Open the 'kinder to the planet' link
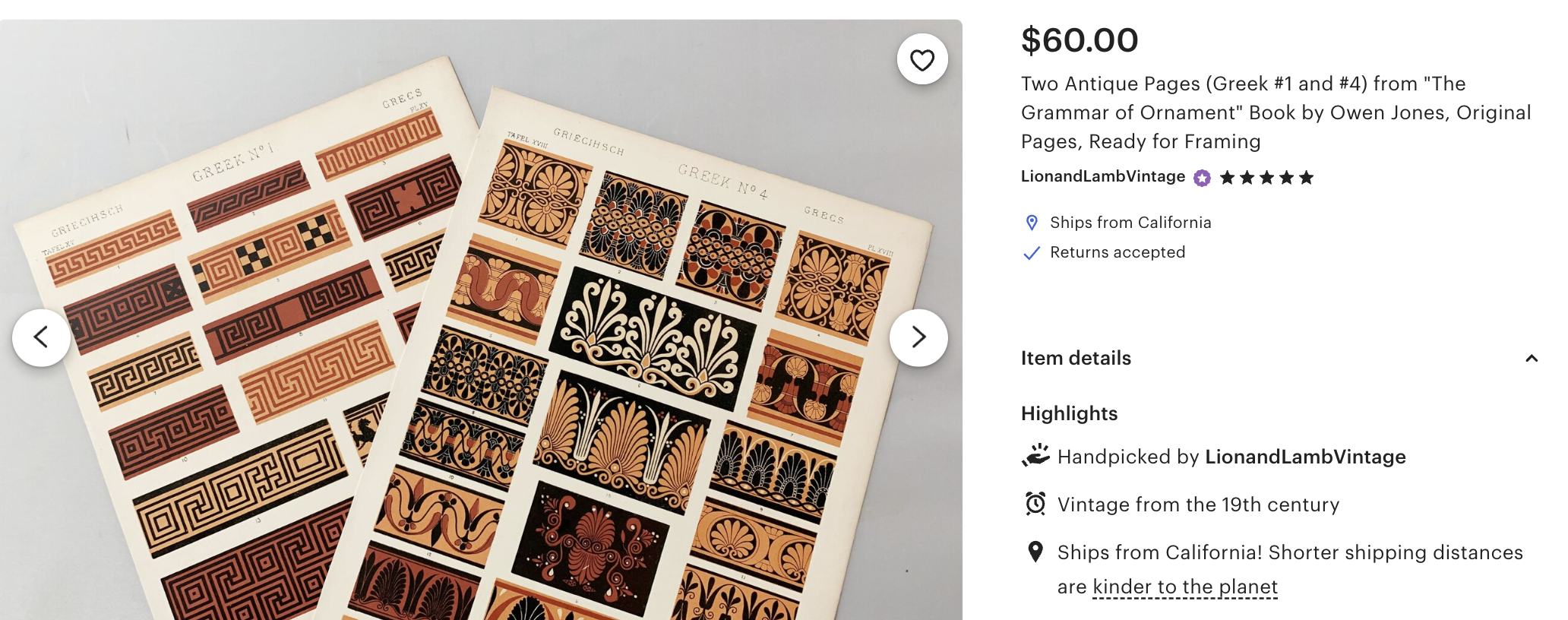Viewport: 1568px width, 620px height. (x=1185, y=587)
